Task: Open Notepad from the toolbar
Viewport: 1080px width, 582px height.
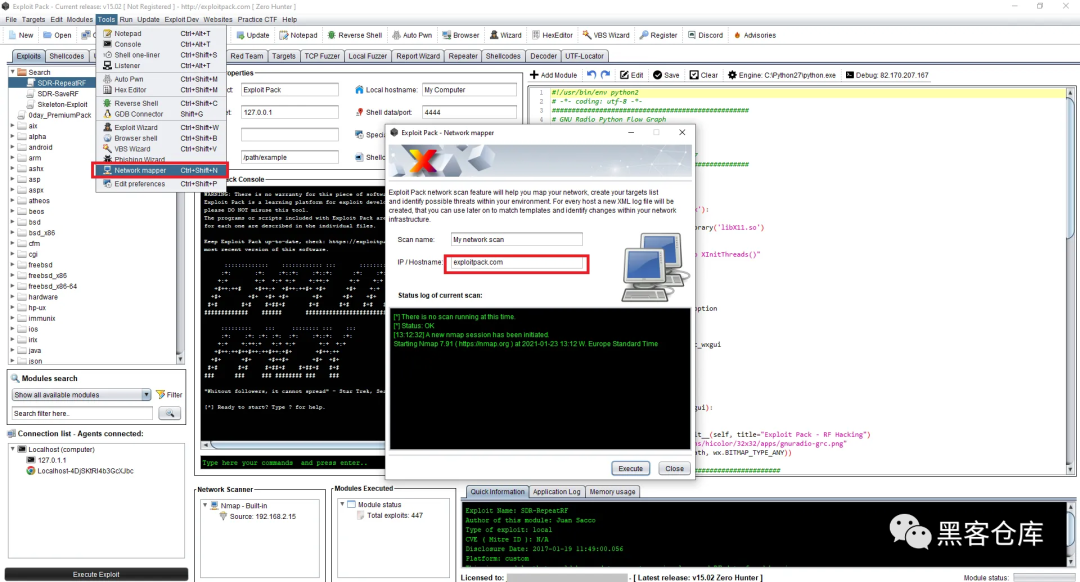Action: click(298, 35)
